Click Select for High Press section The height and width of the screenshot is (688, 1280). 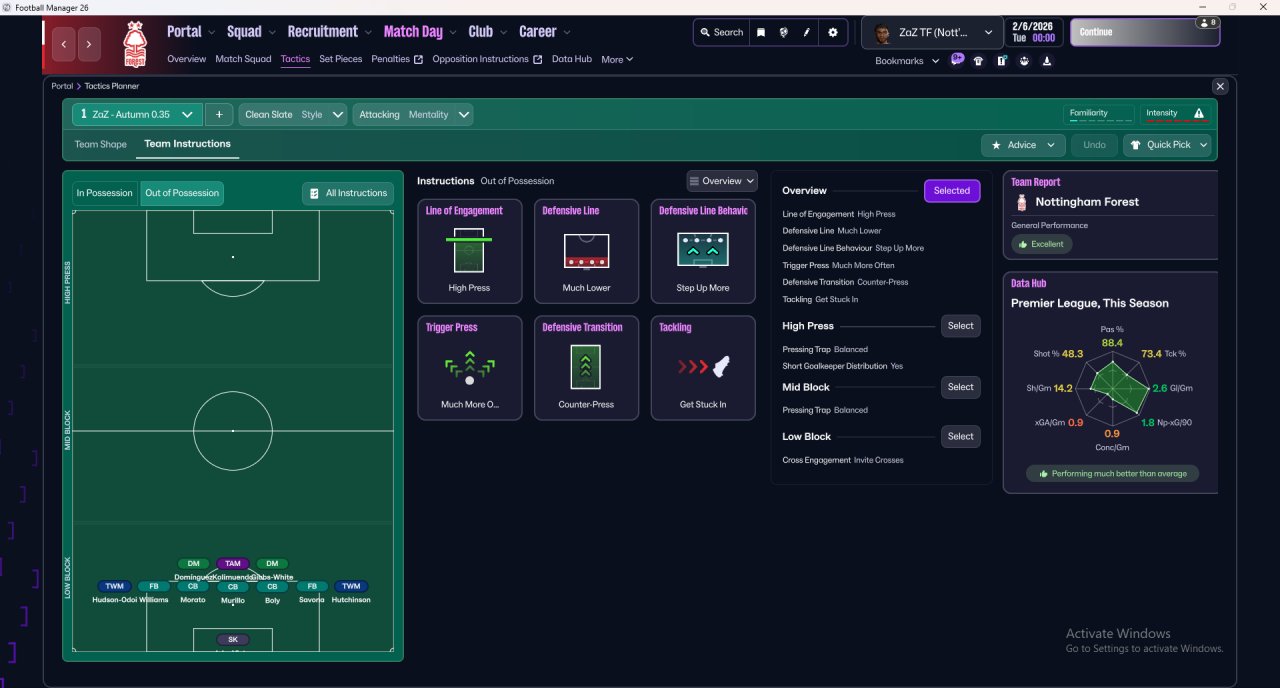pos(961,326)
